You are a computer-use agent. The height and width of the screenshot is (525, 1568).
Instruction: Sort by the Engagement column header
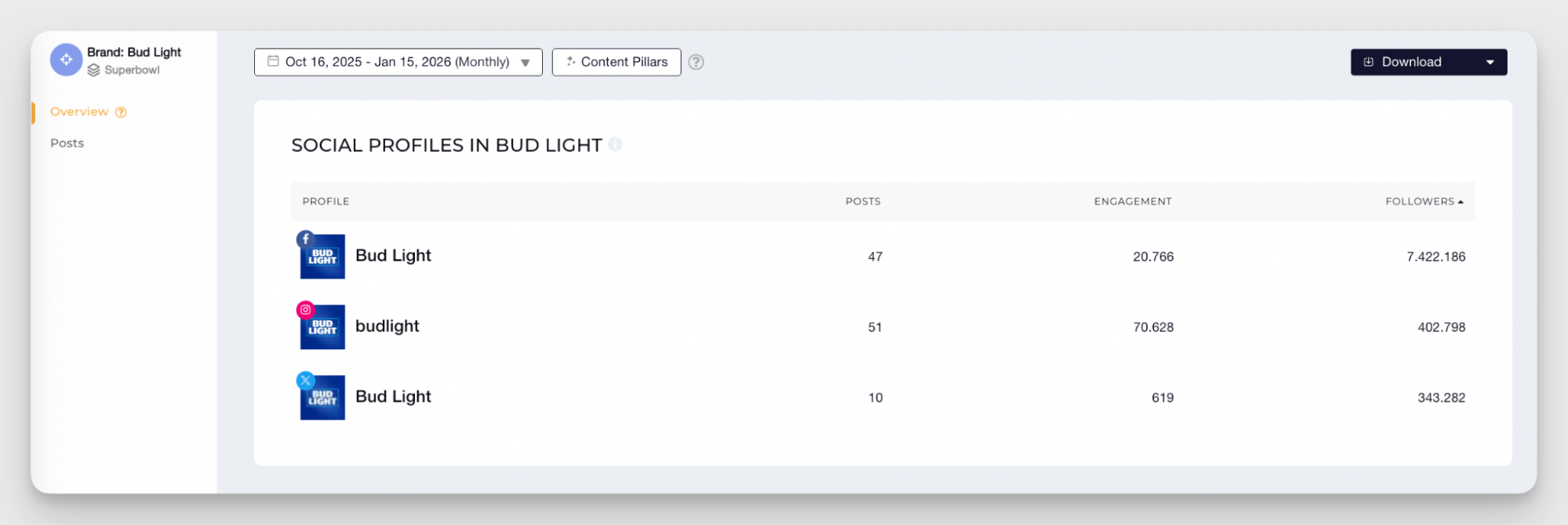point(1133,202)
